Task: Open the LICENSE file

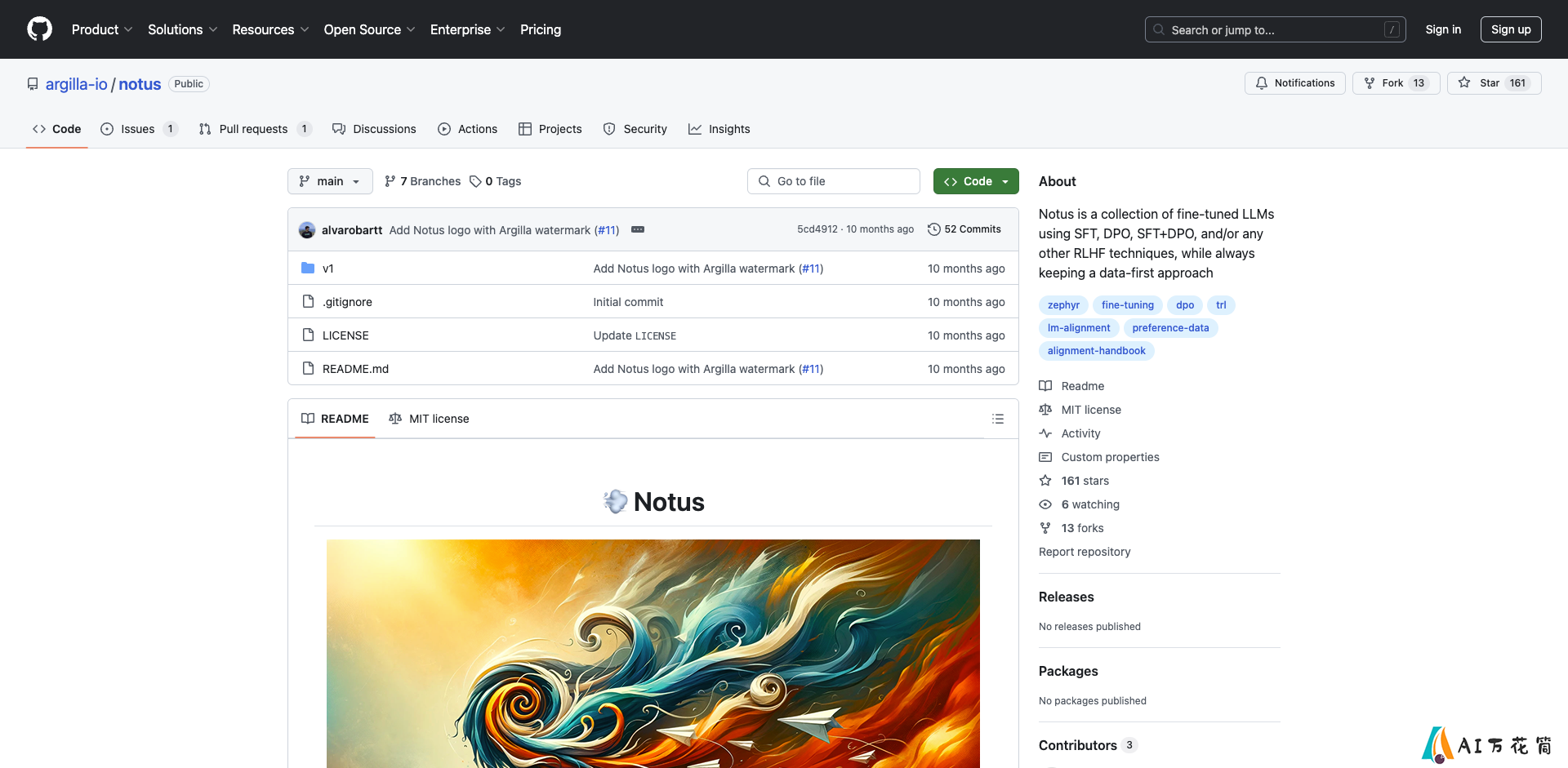Action: (345, 335)
